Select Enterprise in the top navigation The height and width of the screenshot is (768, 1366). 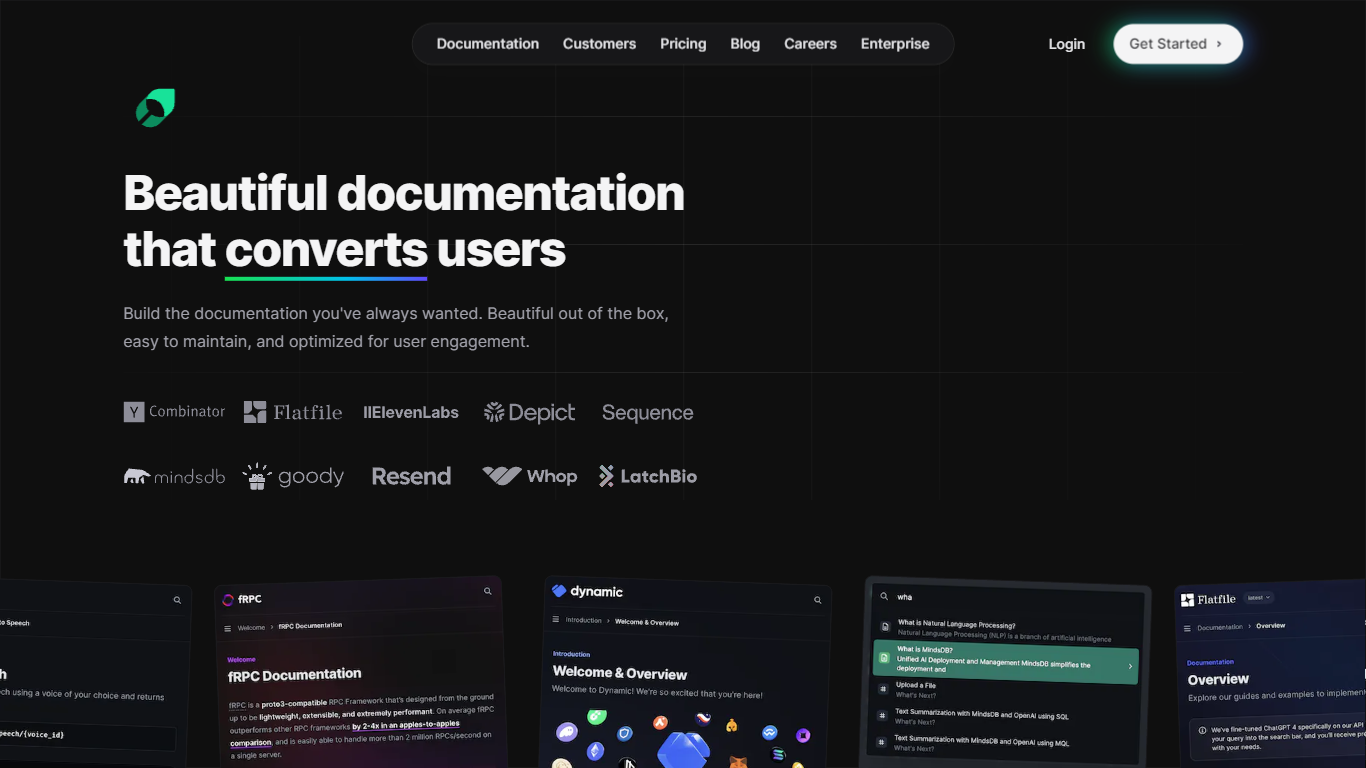(895, 44)
